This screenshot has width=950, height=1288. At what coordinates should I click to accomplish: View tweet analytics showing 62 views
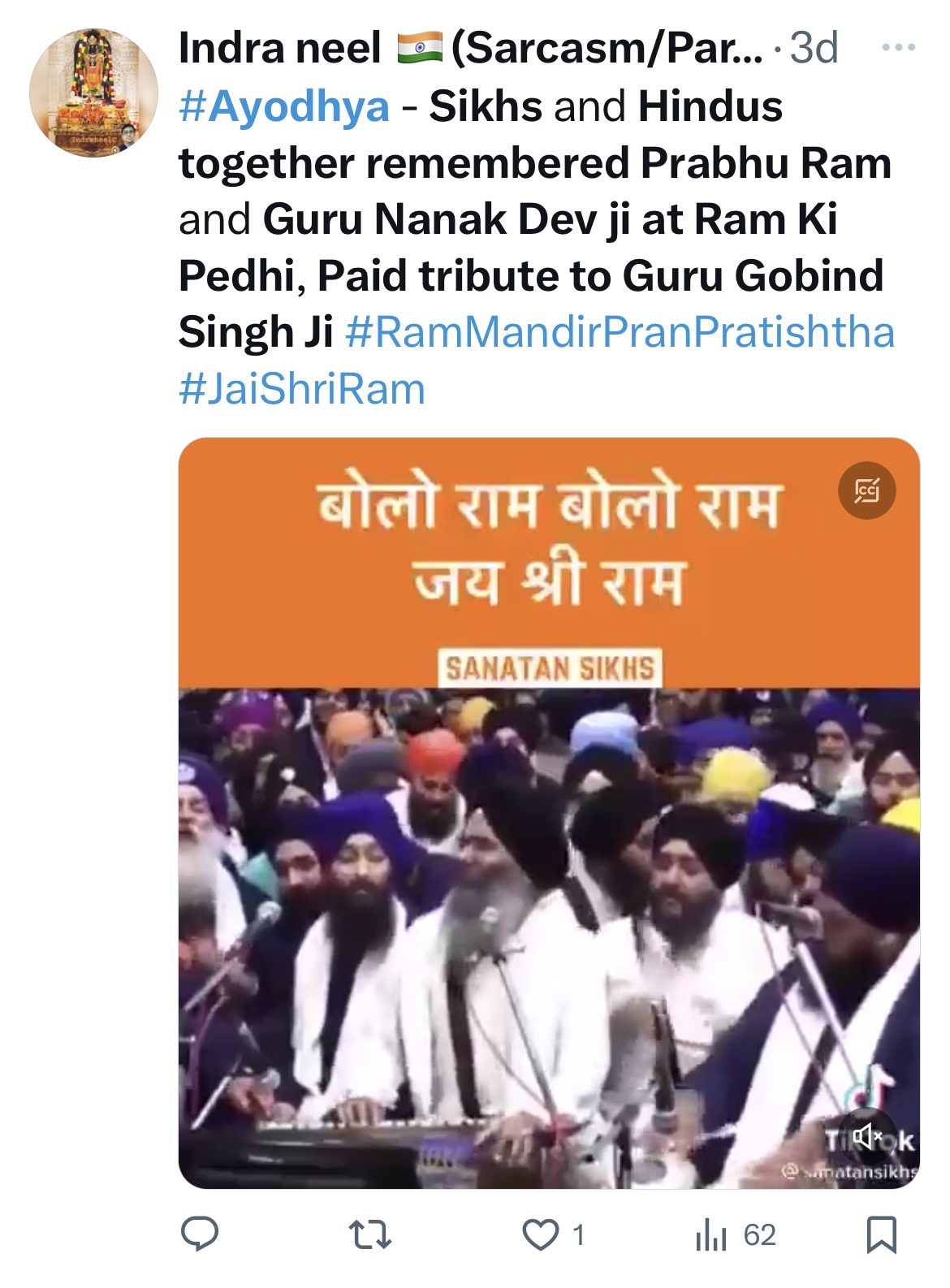736,1235
